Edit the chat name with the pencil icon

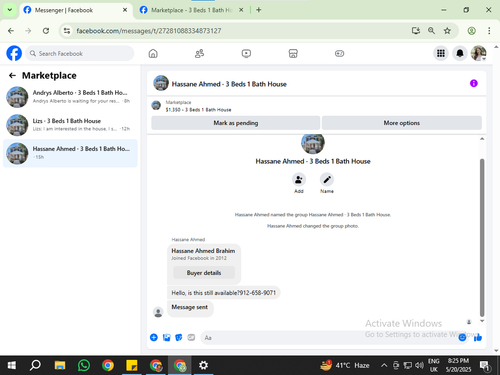(x=327, y=180)
